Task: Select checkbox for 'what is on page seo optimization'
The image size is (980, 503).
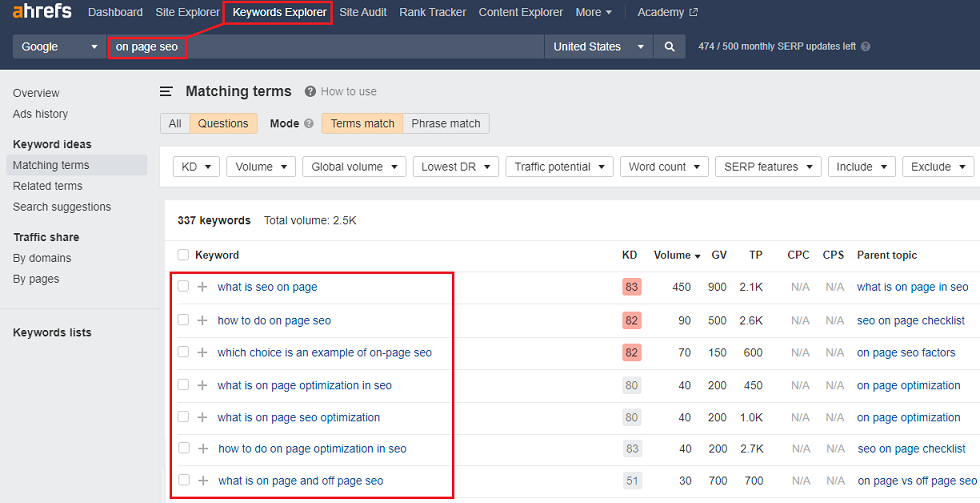Action: tap(183, 417)
